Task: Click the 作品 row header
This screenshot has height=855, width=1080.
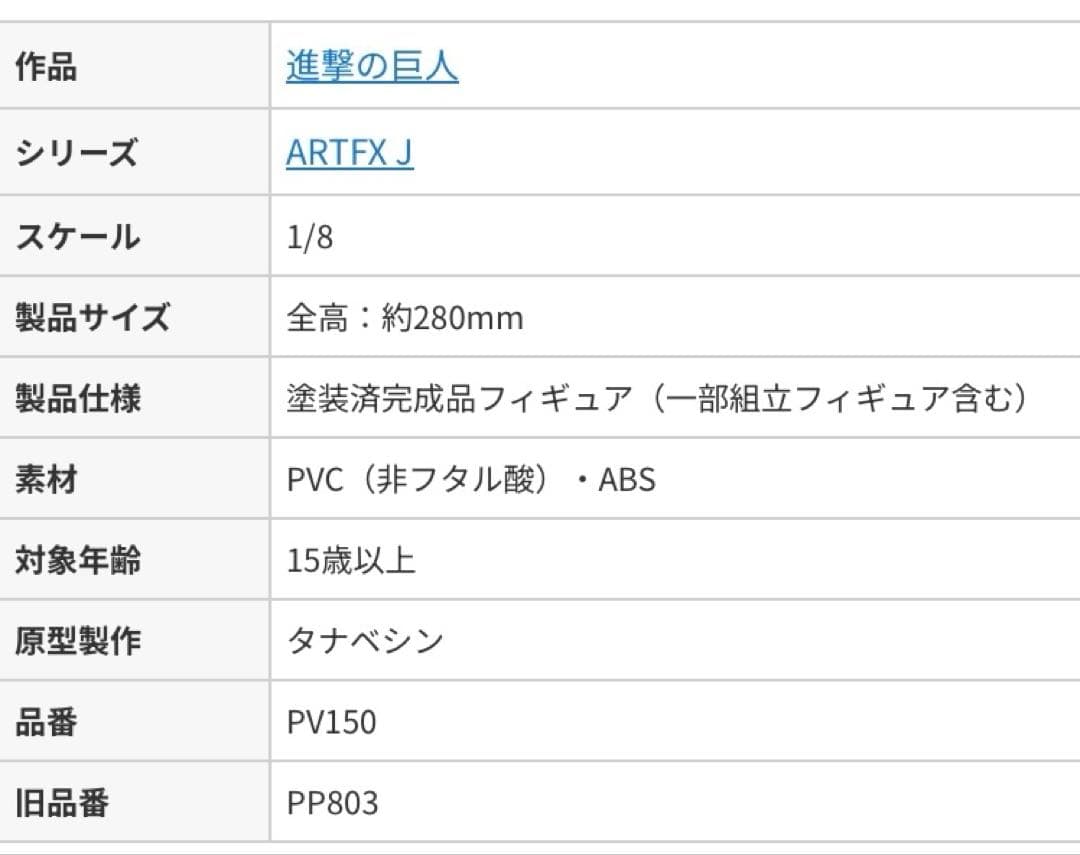Action: 46,68
